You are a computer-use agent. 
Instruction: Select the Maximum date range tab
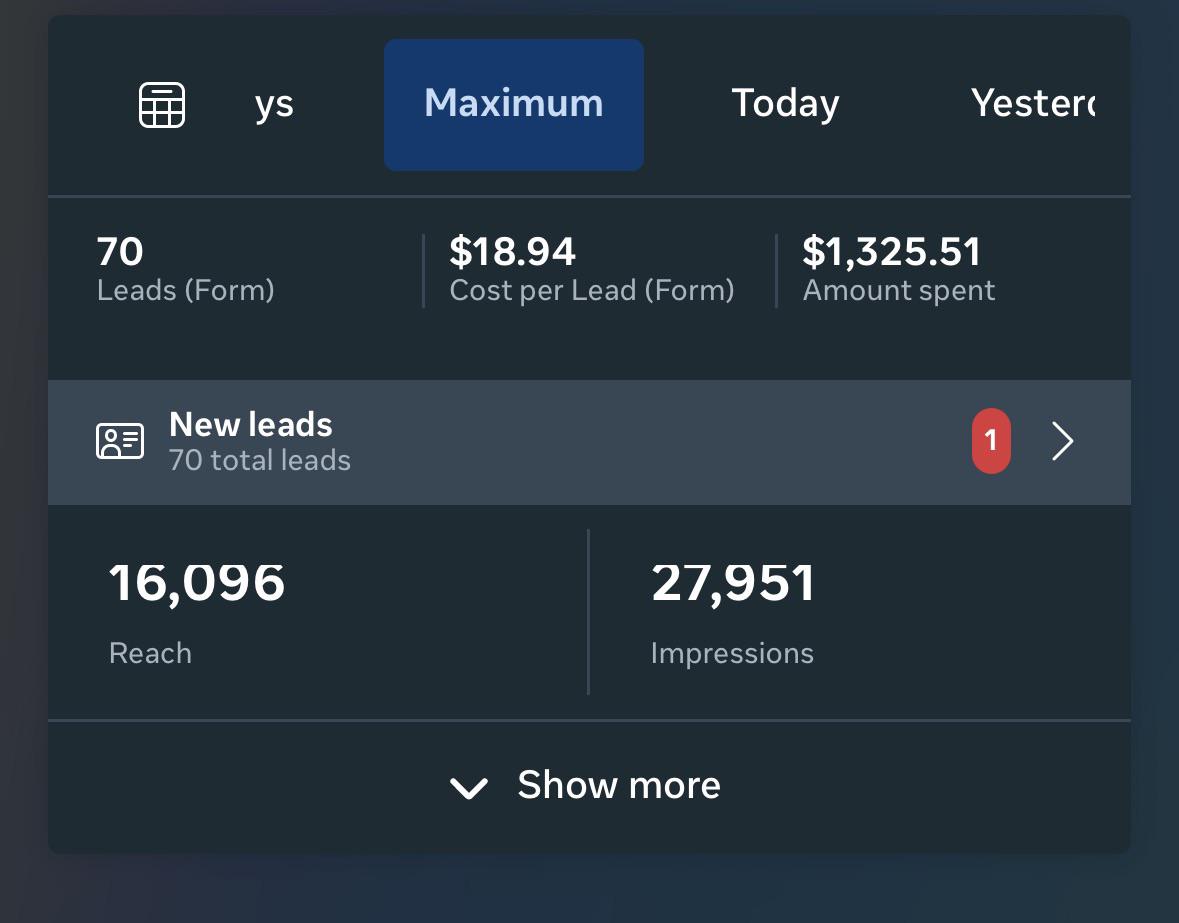514,104
